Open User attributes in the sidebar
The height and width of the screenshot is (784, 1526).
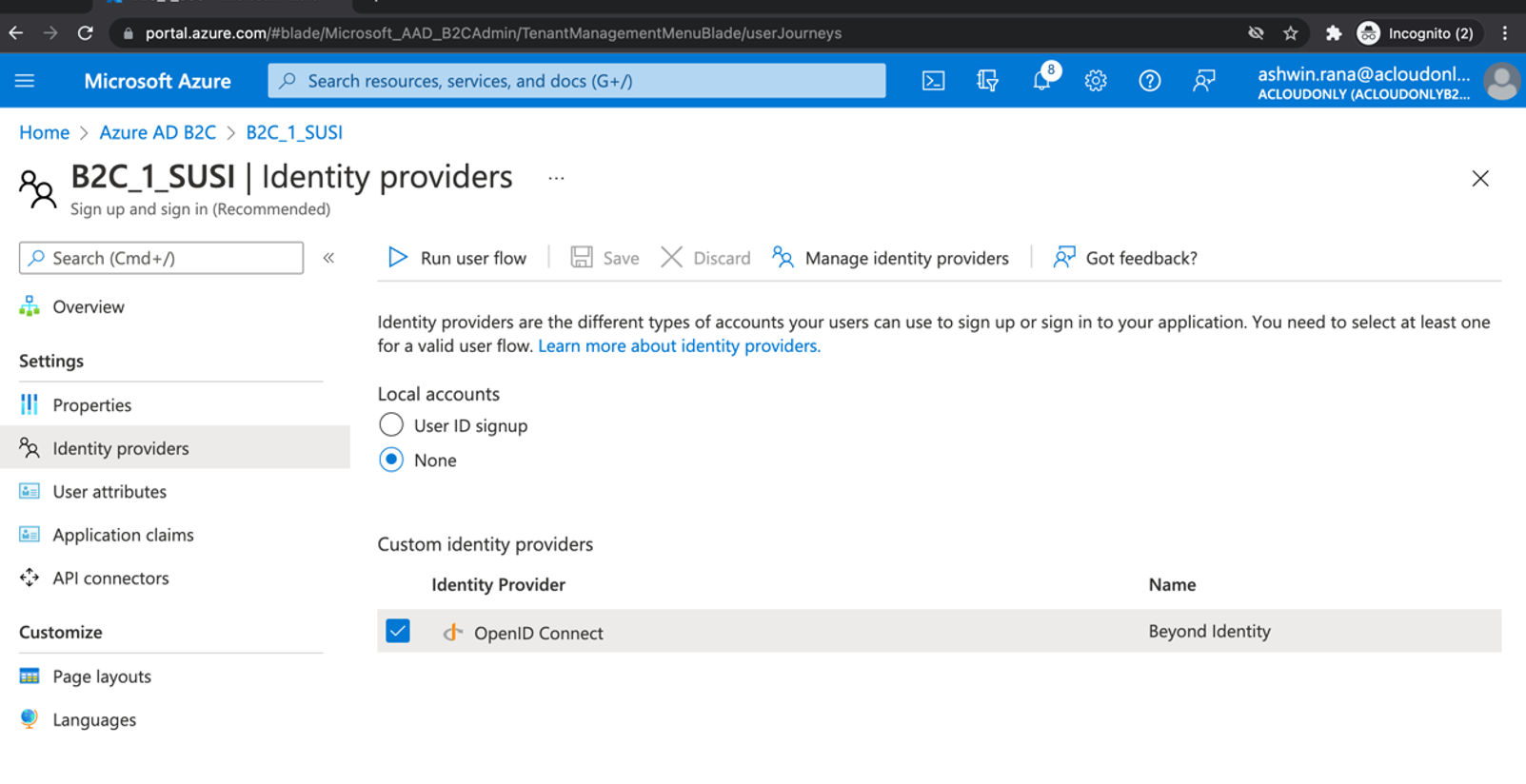[109, 492]
